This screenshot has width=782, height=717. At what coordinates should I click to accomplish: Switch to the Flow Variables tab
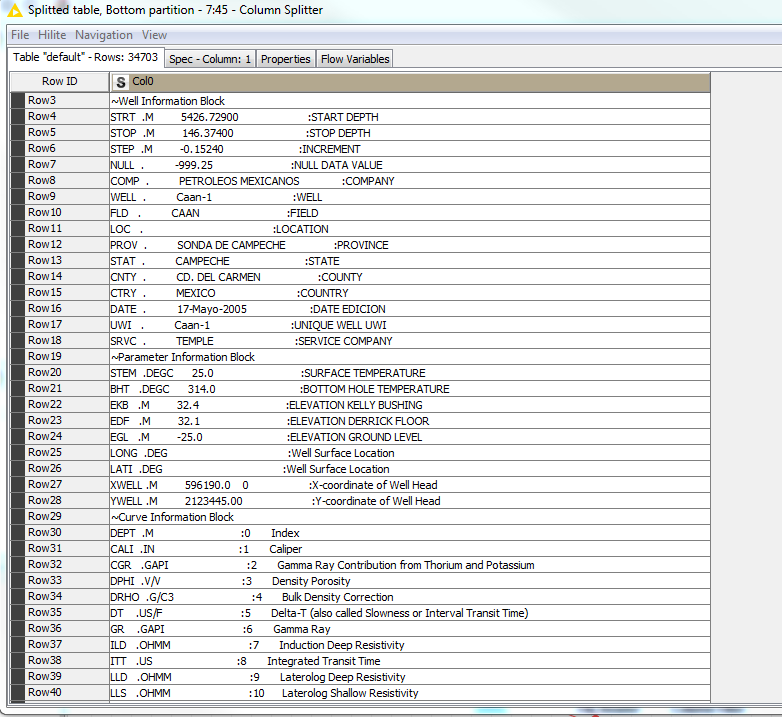tap(355, 59)
